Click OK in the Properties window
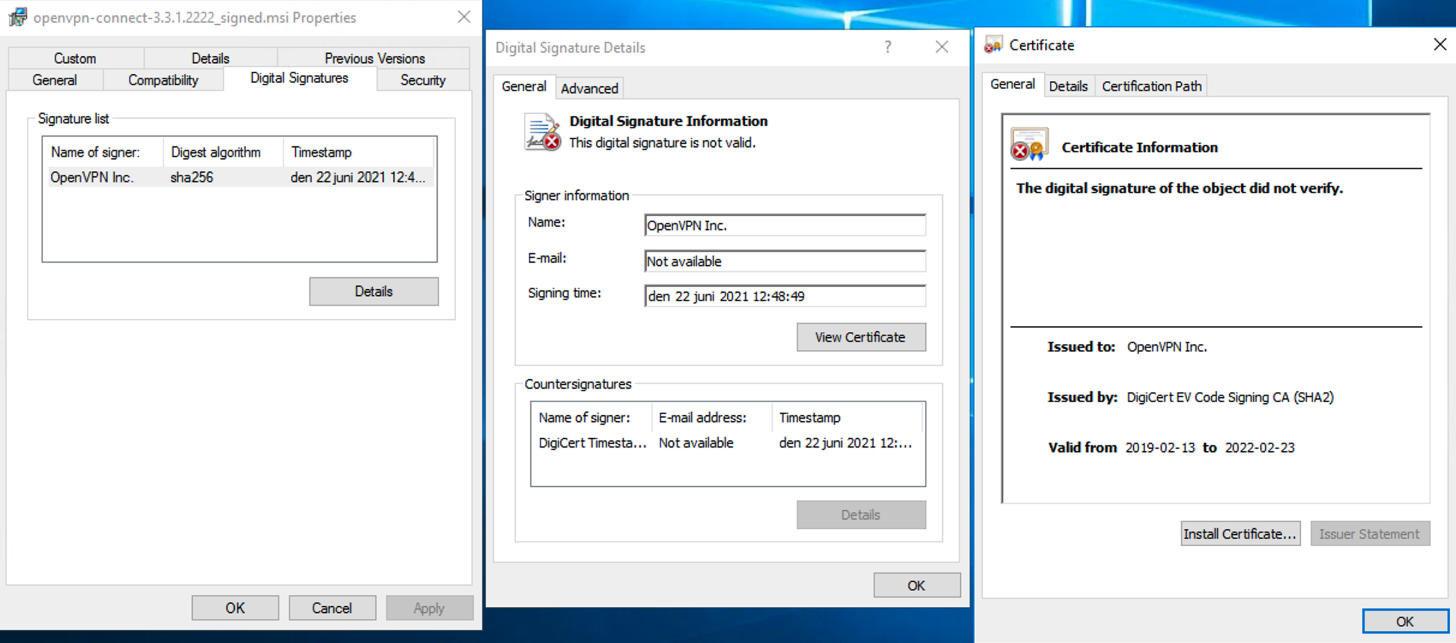This screenshot has width=1456, height=643. click(x=235, y=608)
